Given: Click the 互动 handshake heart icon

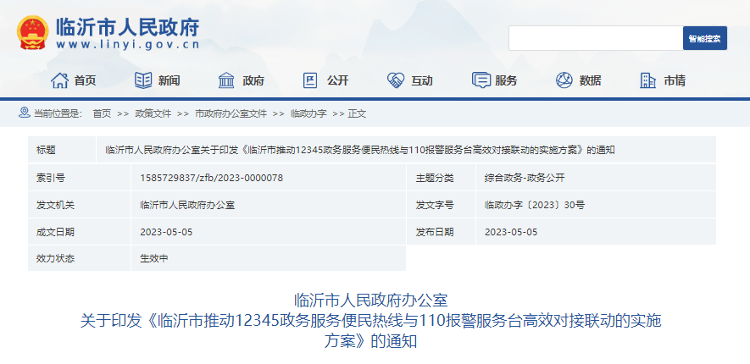Looking at the screenshot, I should (396, 80).
